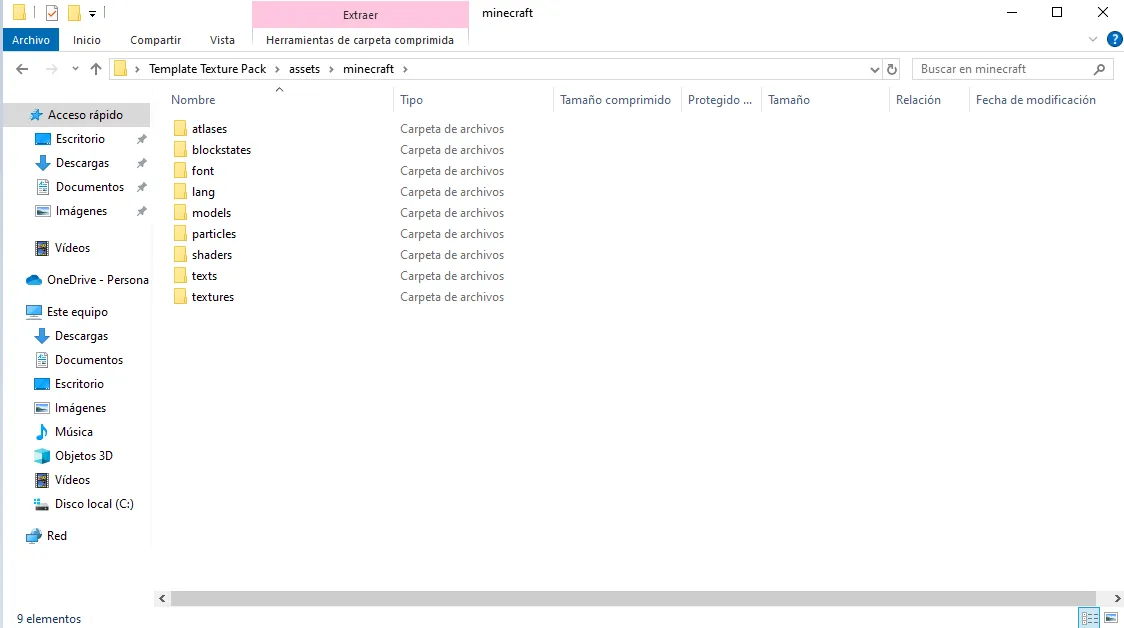This screenshot has height=628, width=1124.
Task: Open the Help question mark icon
Action: click(x=1114, y=40)
